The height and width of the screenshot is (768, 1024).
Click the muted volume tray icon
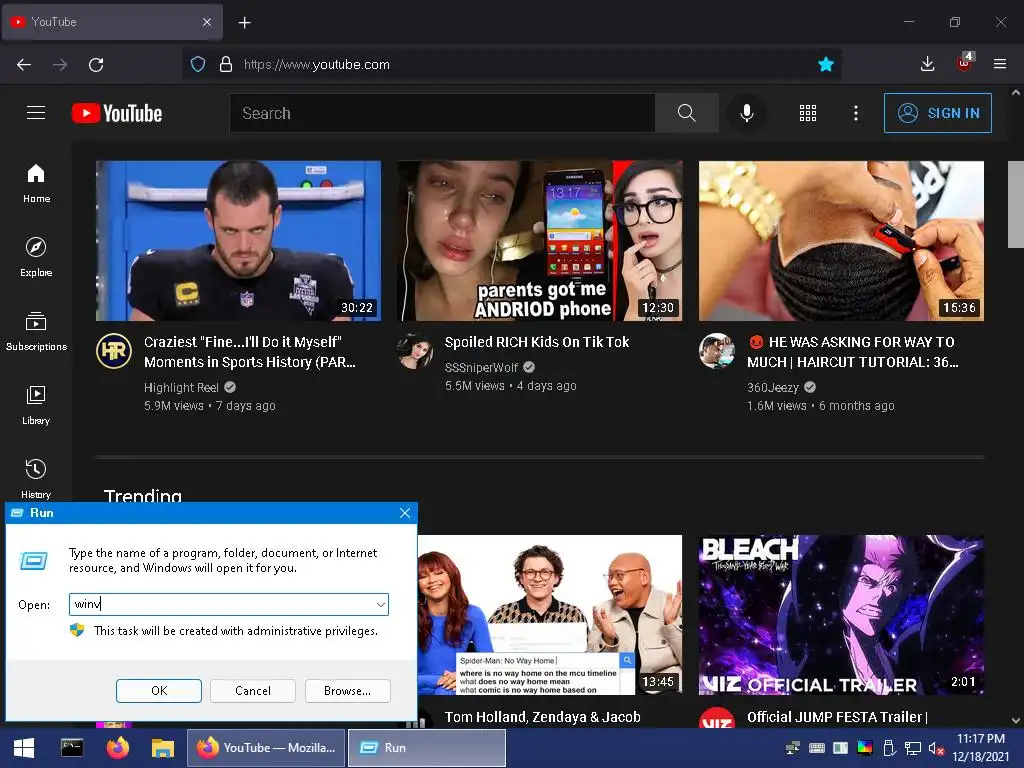[936, 748]
